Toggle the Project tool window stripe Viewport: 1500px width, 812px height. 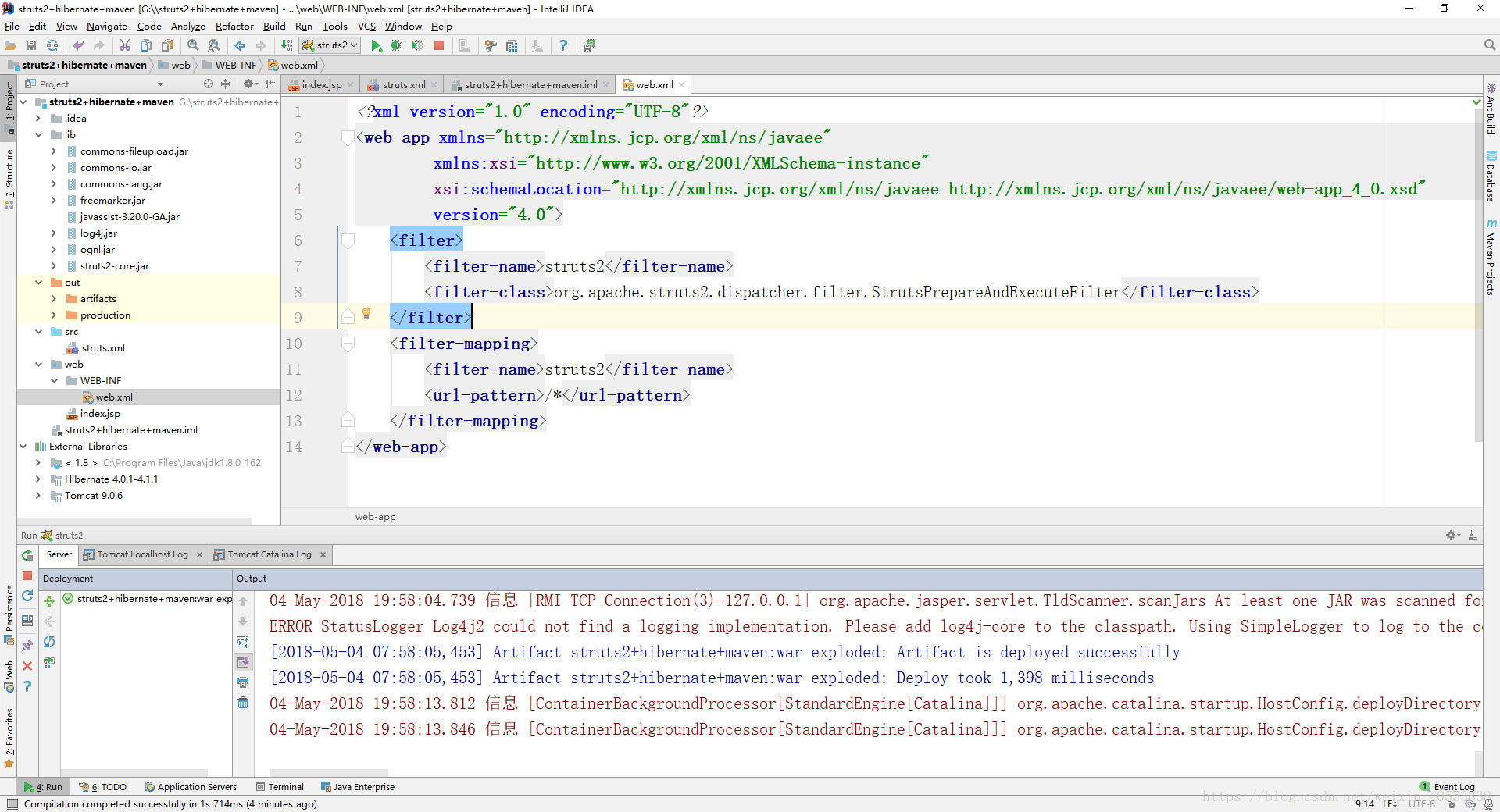pyautogui.click(x=9, y=107)
